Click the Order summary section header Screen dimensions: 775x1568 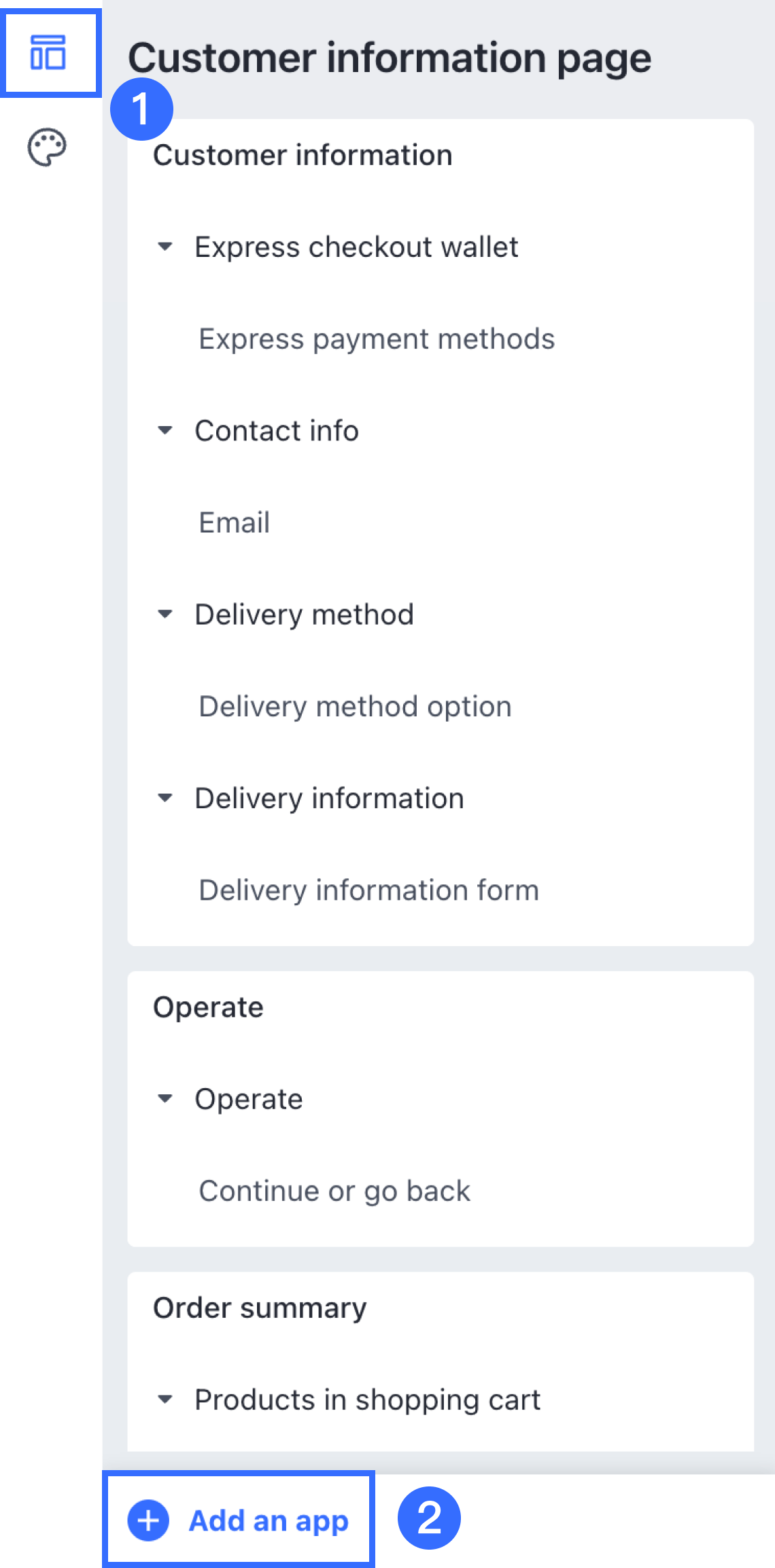[260, 1308]
